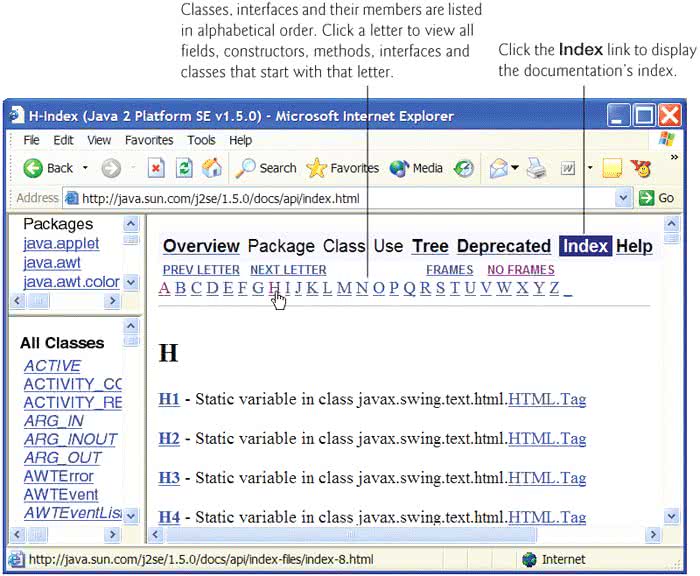Screen dimensions: 700x576
Task: Jump to index letter Z
Action: (554, 288)
